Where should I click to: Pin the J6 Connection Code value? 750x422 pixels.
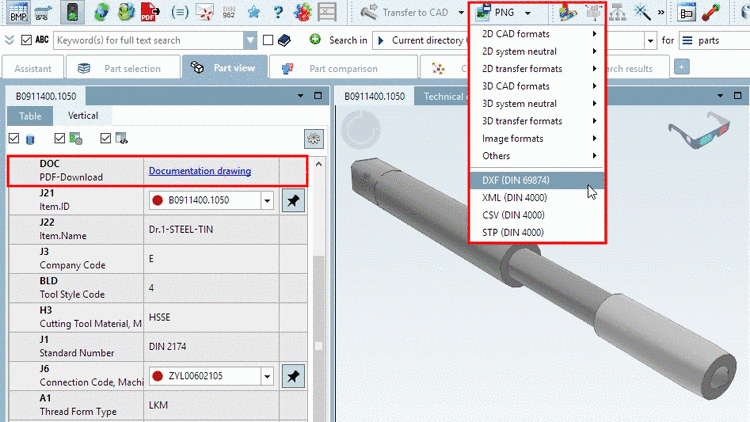tap(293, 377)
